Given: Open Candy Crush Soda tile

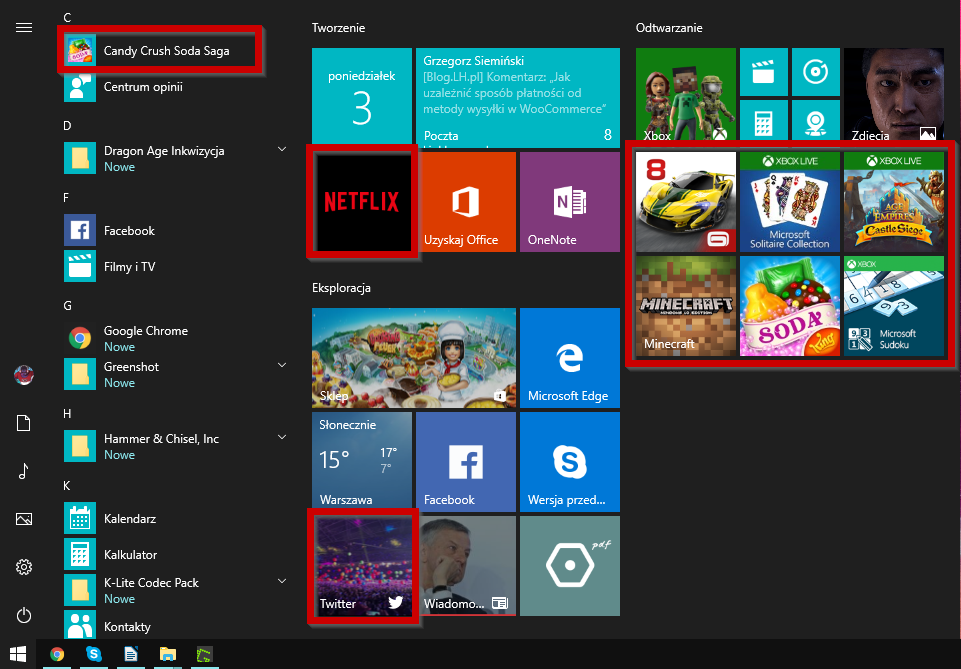Looking at the screenshot, I should [790, 306].
